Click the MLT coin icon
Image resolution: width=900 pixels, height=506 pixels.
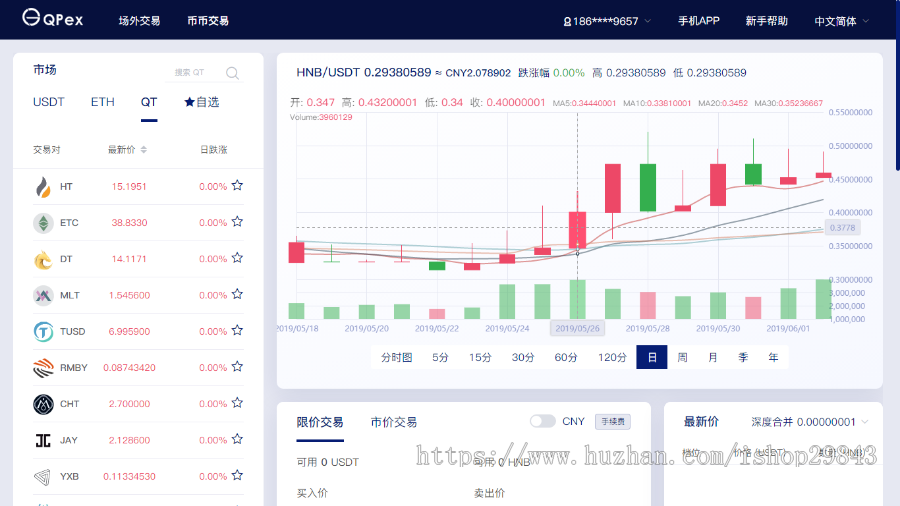coord(43,295)
